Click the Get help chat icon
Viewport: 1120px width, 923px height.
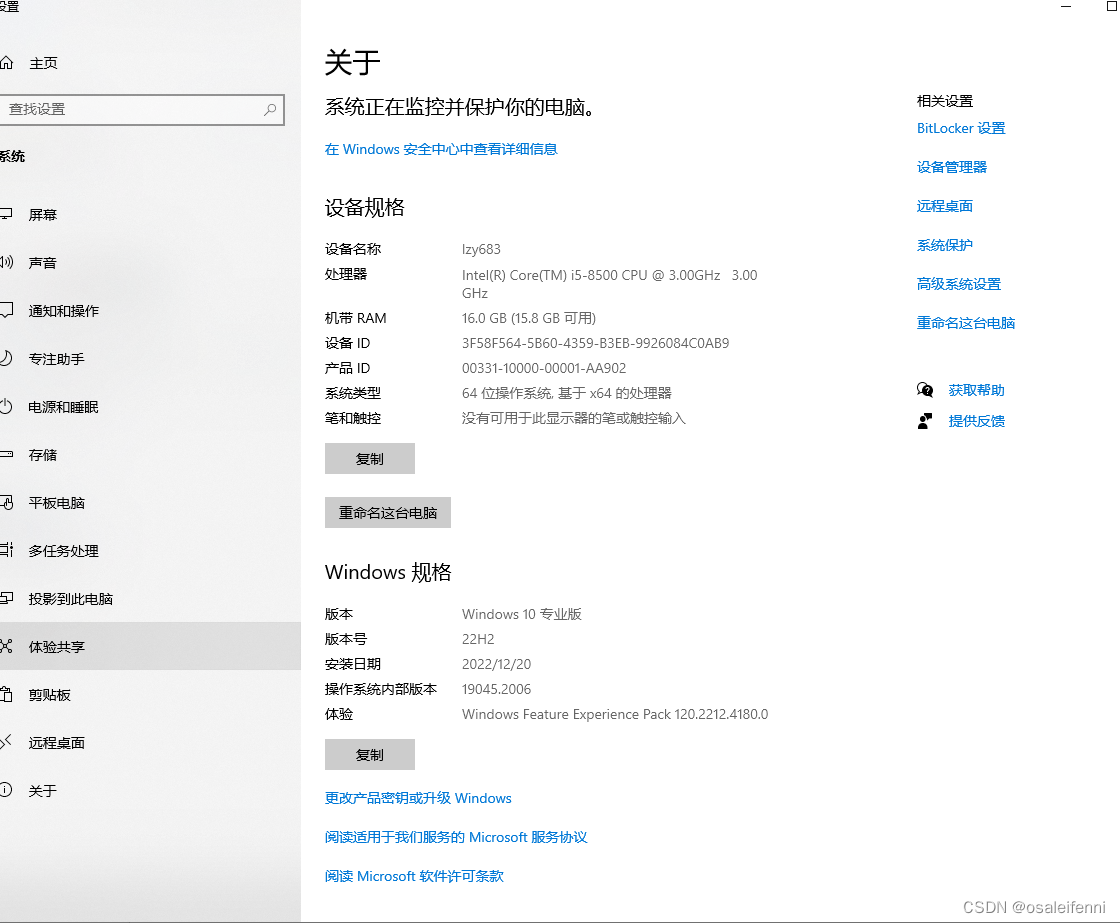[x=925, y=390]
